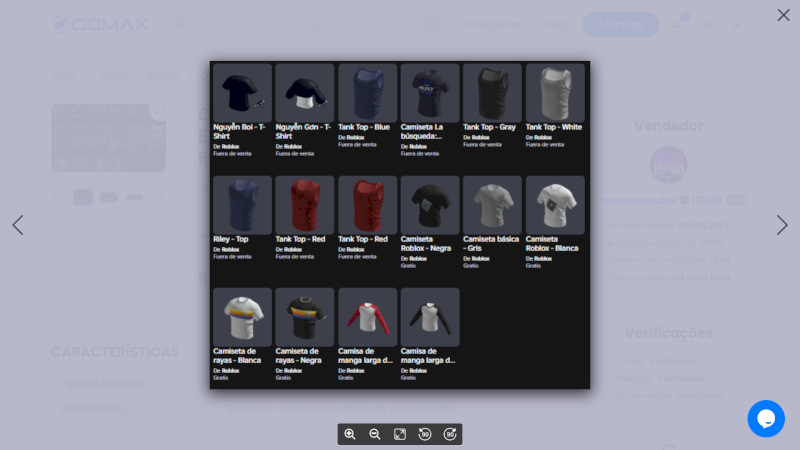Click the Membro desde date text
The image size is (800, 450).
[668, 226]
